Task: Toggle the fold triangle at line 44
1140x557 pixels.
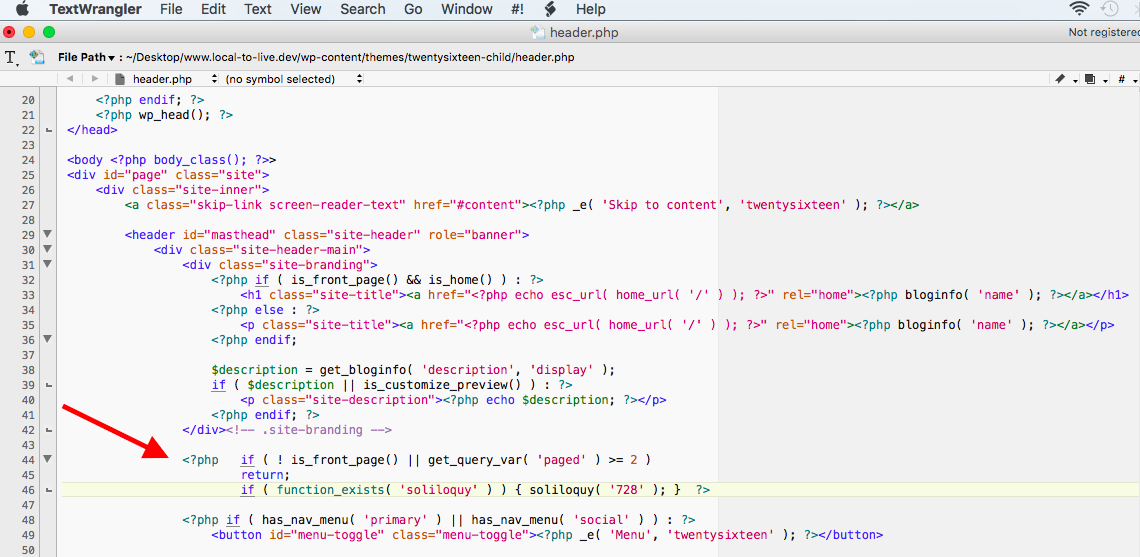Action: tap(47, 460)
